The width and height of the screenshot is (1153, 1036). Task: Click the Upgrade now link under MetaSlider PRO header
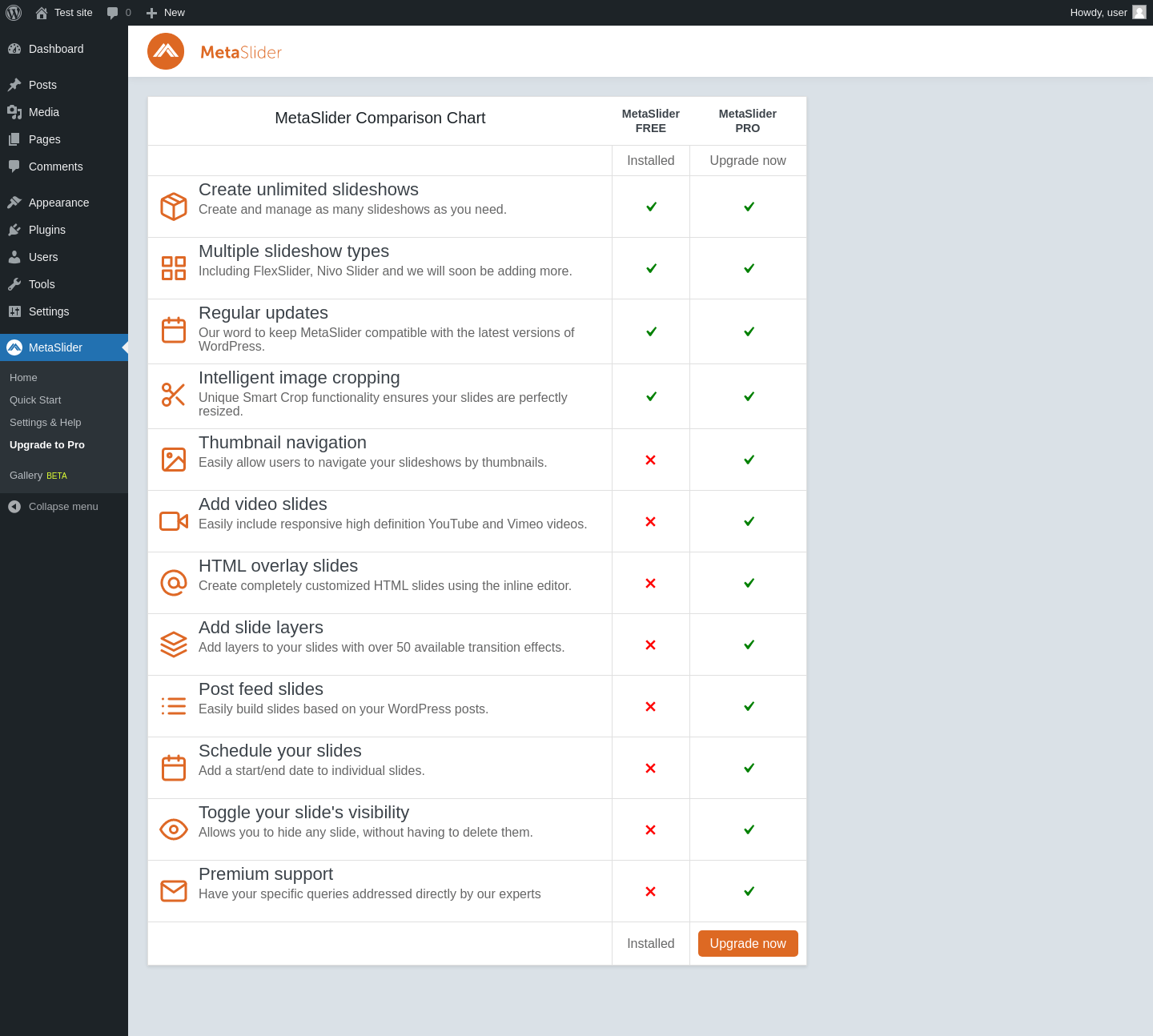(x=748, y=161)
